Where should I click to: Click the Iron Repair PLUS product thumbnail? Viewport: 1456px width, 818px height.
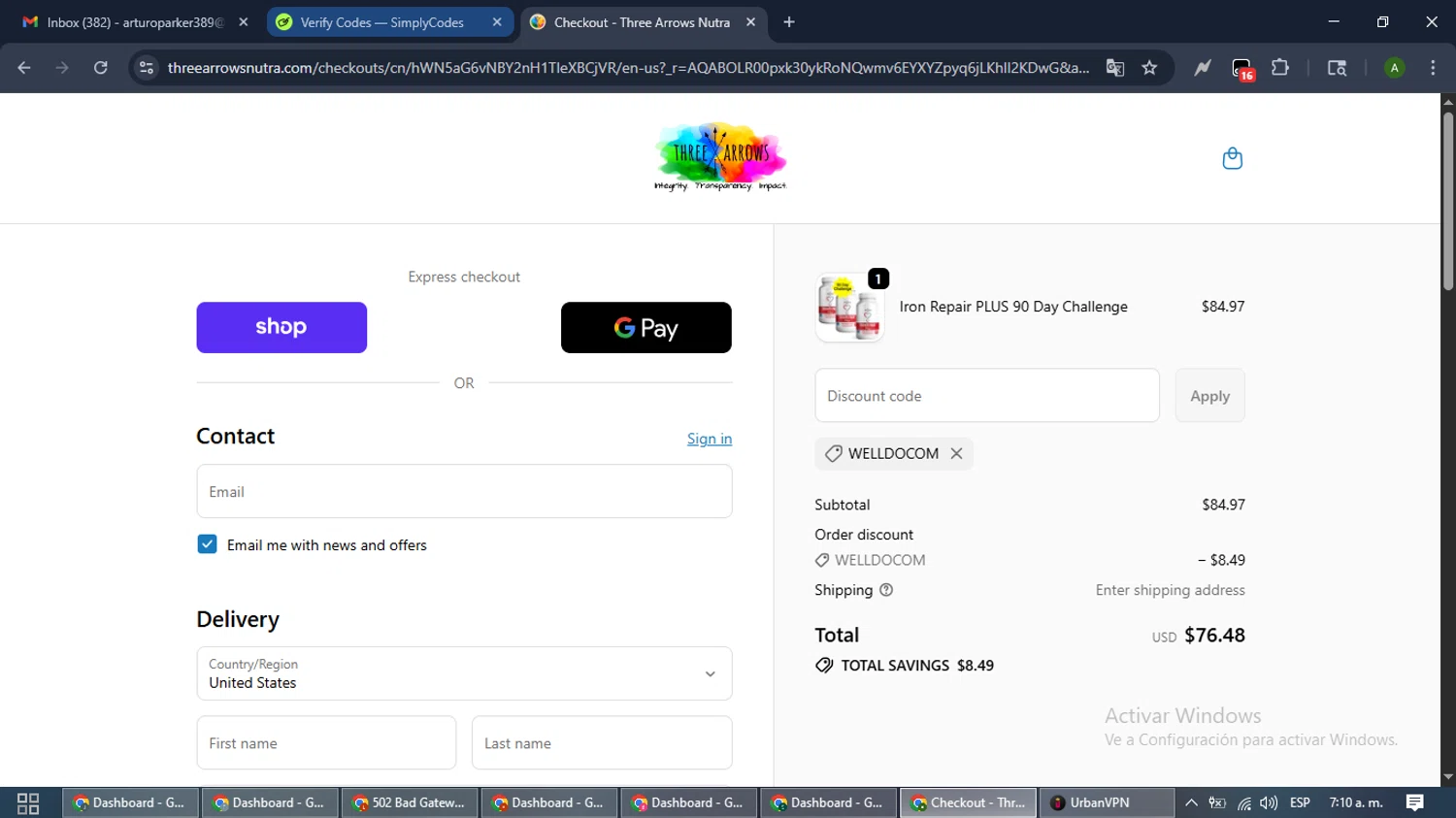(849, 307)
